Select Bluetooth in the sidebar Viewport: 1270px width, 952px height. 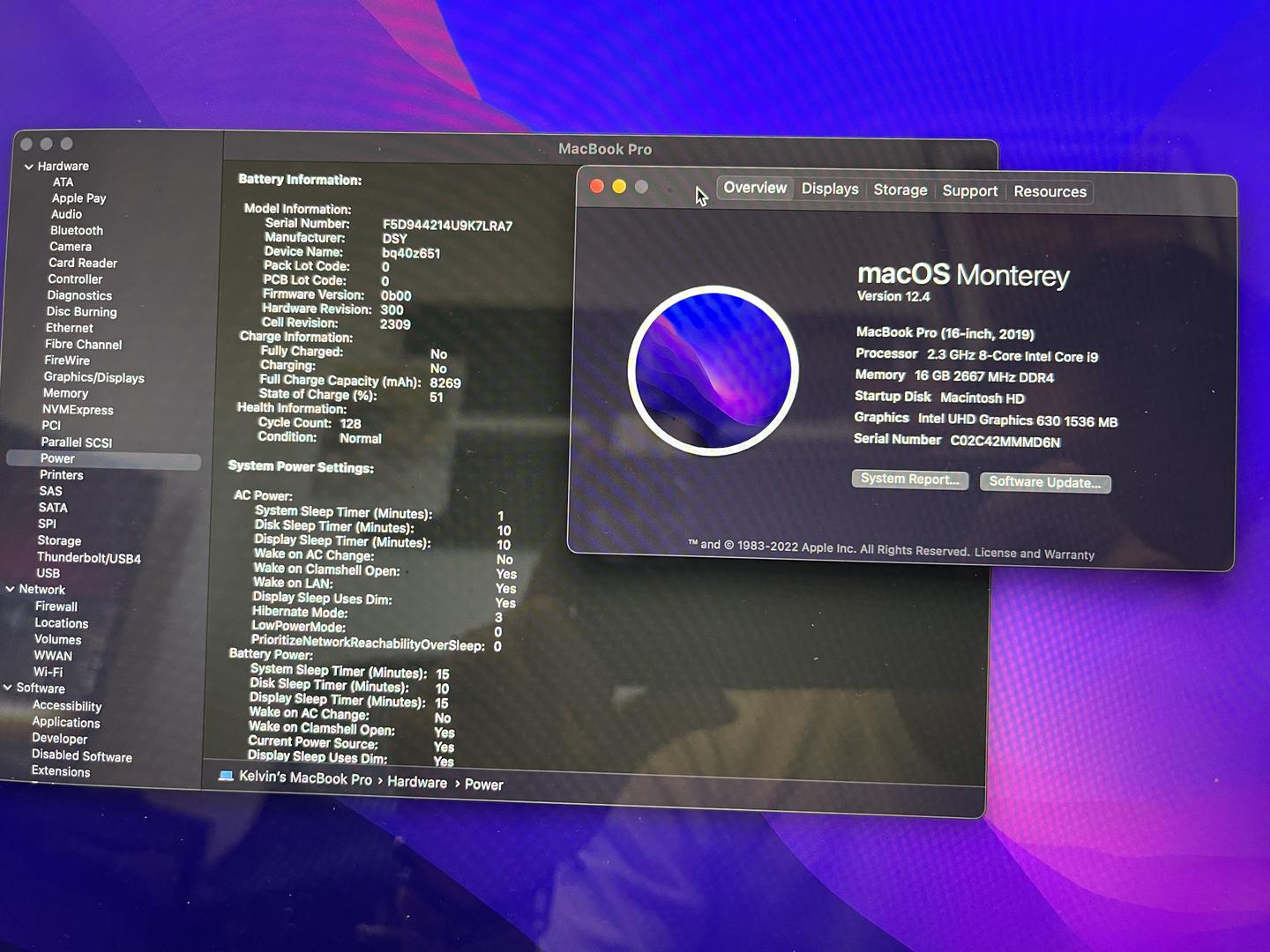pos(77,230)
